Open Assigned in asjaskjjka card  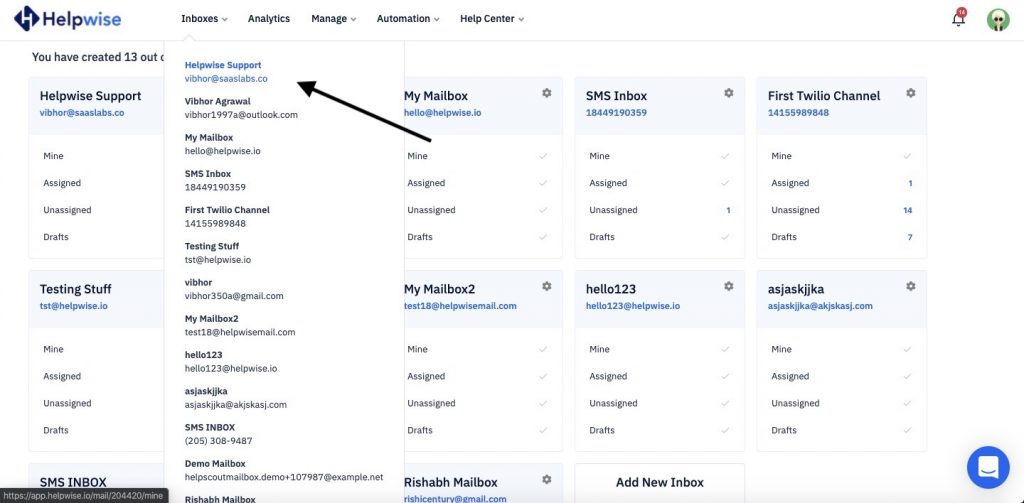(842, 376)
